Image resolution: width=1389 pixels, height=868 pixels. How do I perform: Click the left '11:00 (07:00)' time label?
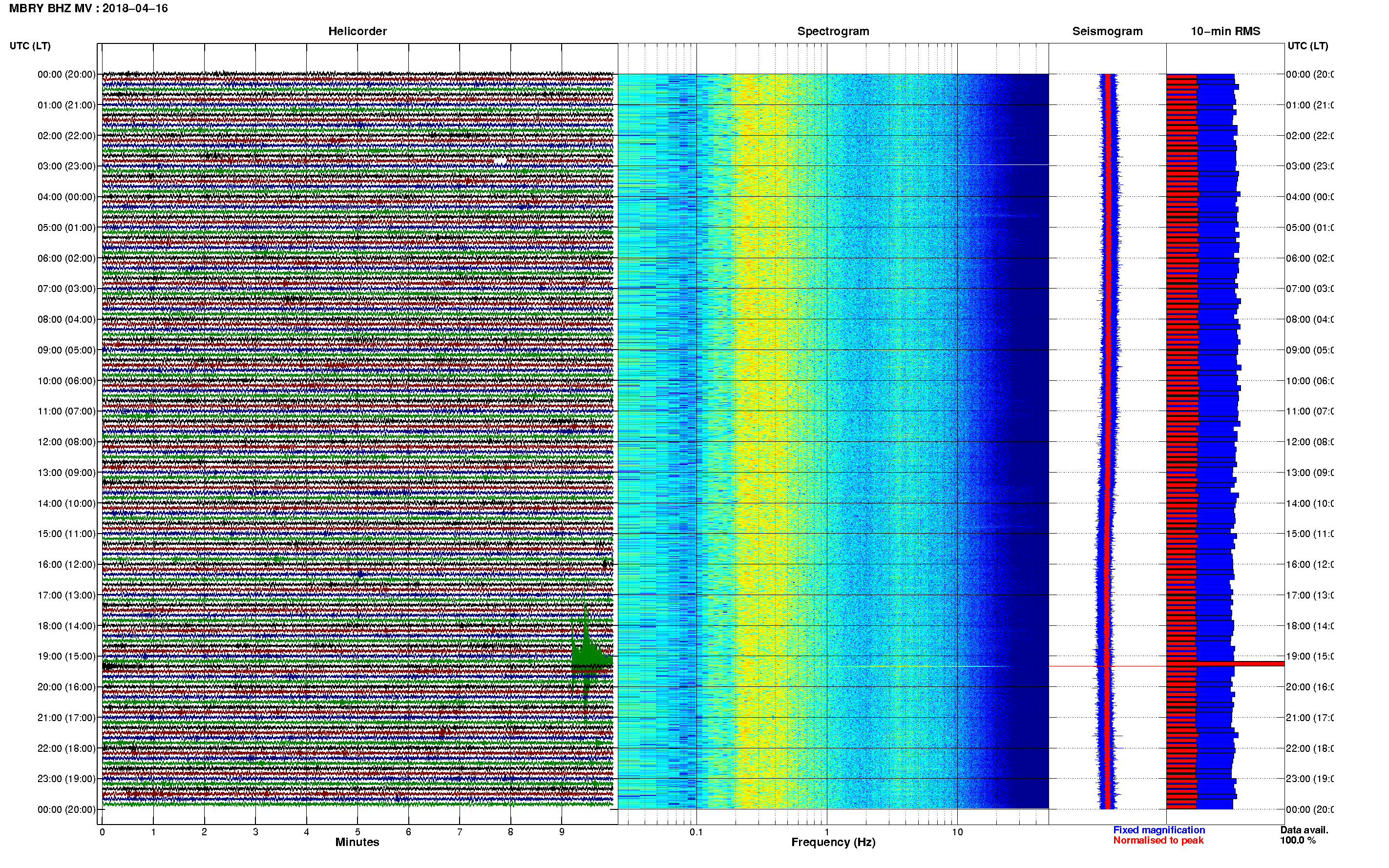pos(66,411)
